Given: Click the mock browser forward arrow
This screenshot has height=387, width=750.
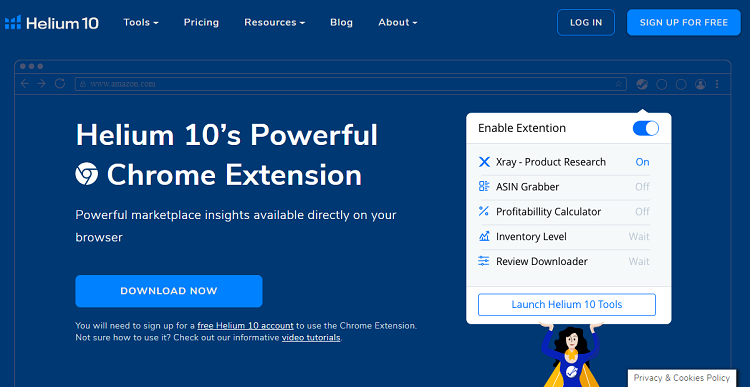Looking at the screenshot, I should 42,84.
